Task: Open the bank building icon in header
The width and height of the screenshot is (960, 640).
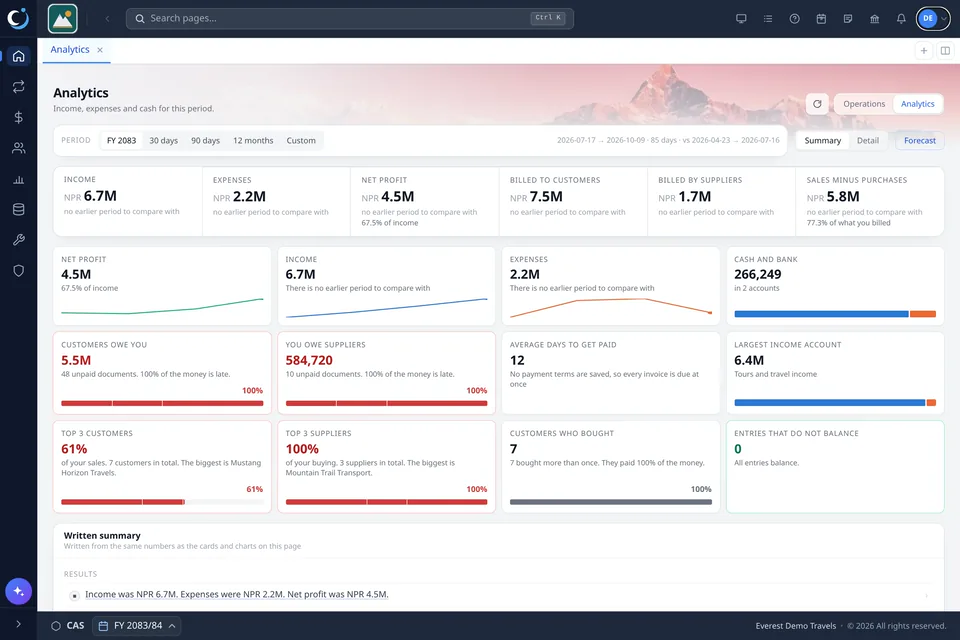Action: [x=874, y=18]
